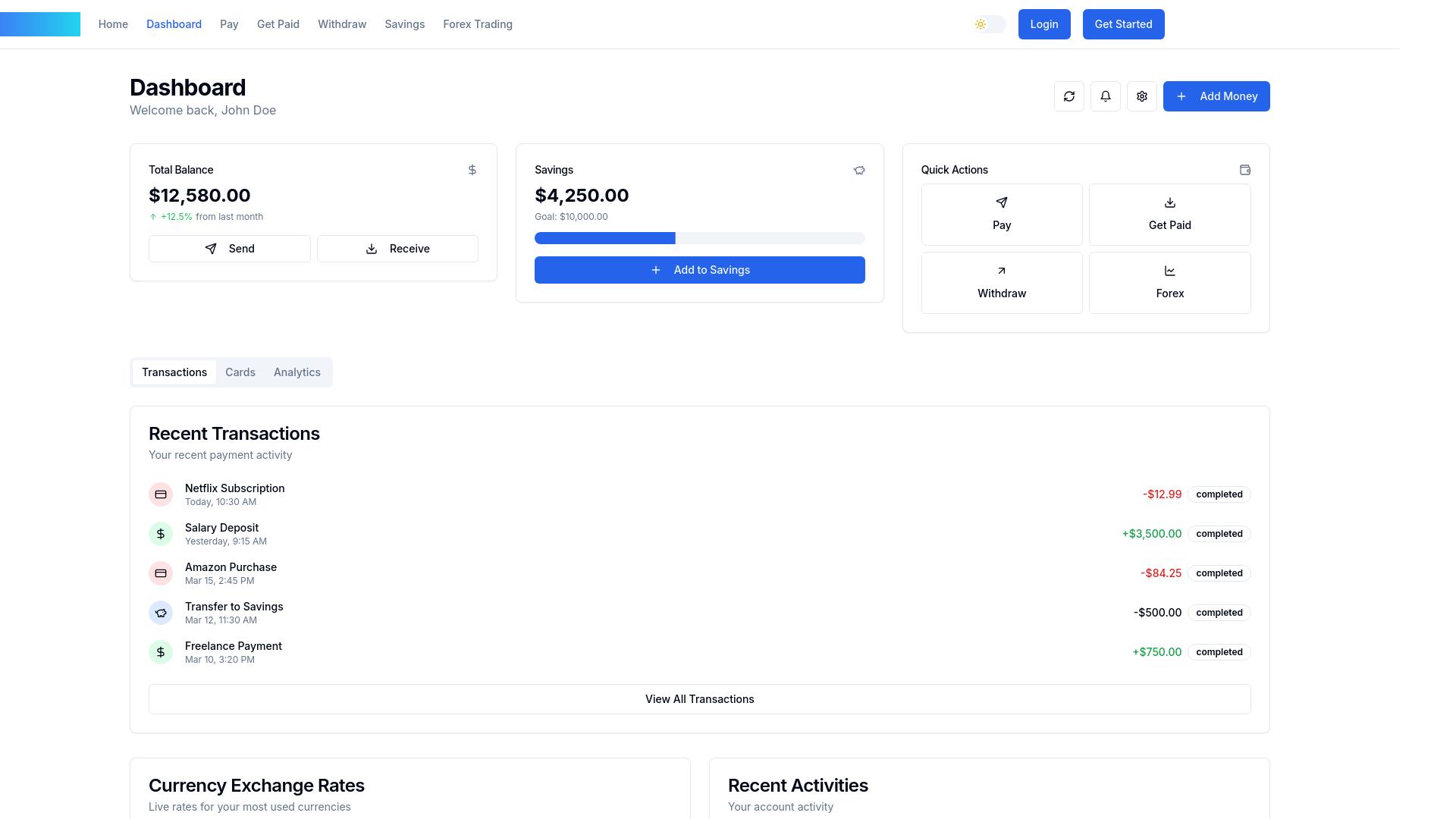Go to Home in navigation
The image size is (1456, 819).
(x=113, y=24)
